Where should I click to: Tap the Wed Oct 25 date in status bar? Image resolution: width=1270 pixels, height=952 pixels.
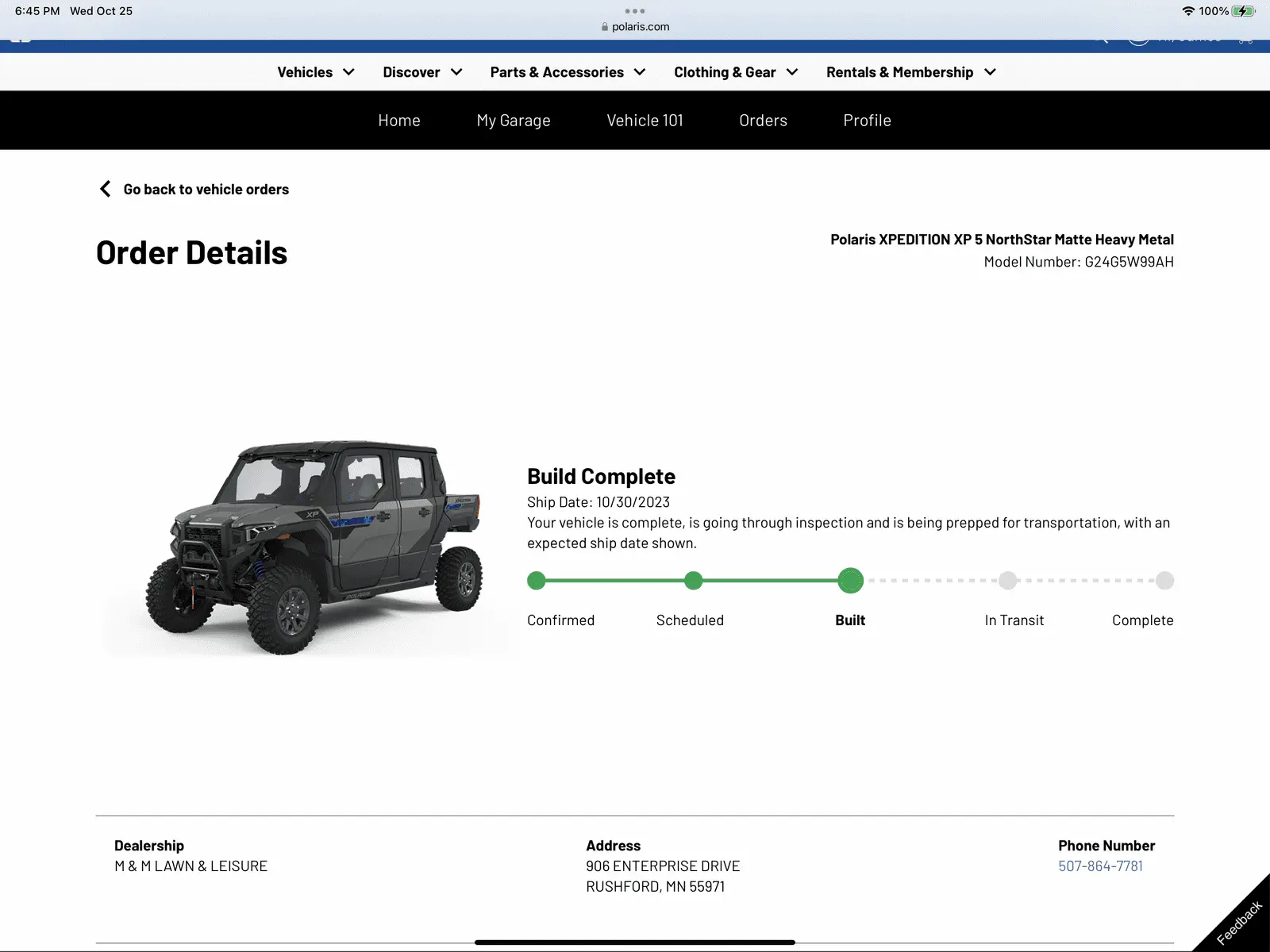point(101,11)
